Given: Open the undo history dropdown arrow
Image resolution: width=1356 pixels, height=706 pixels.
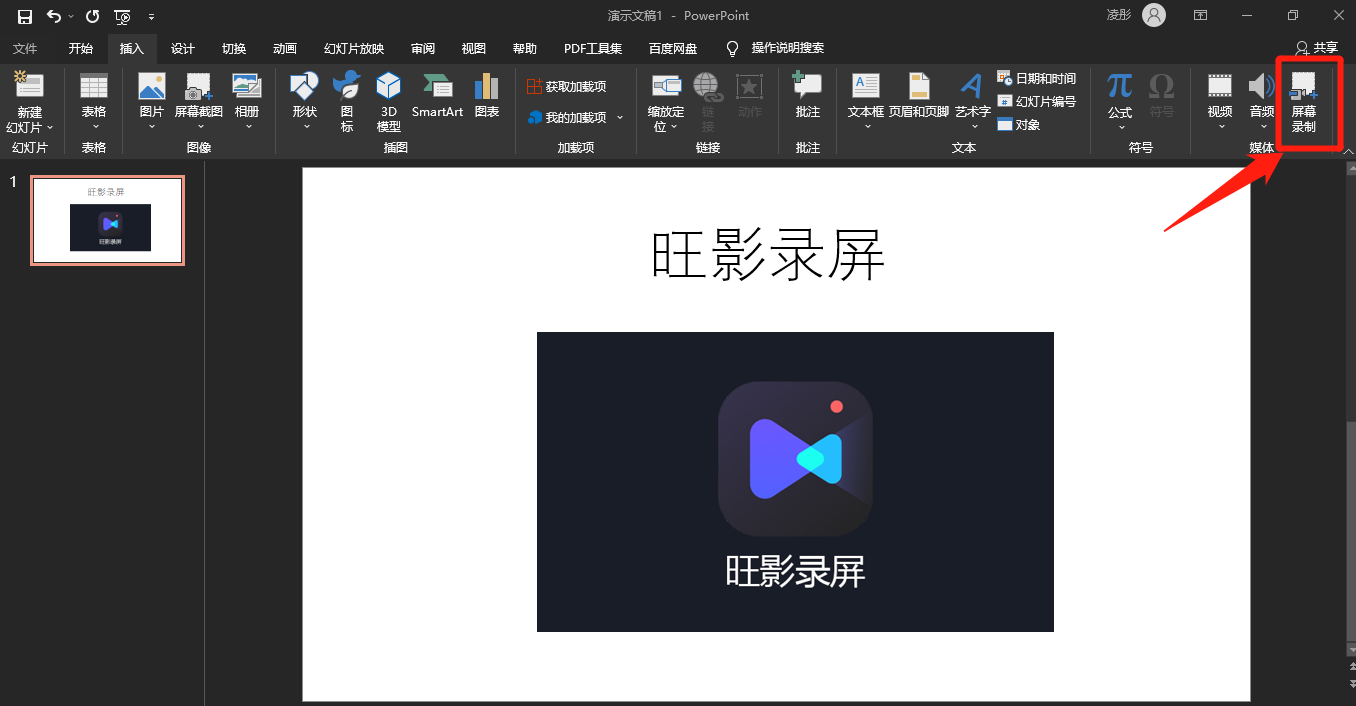Looking at the screenshot, I should (71, 17).
